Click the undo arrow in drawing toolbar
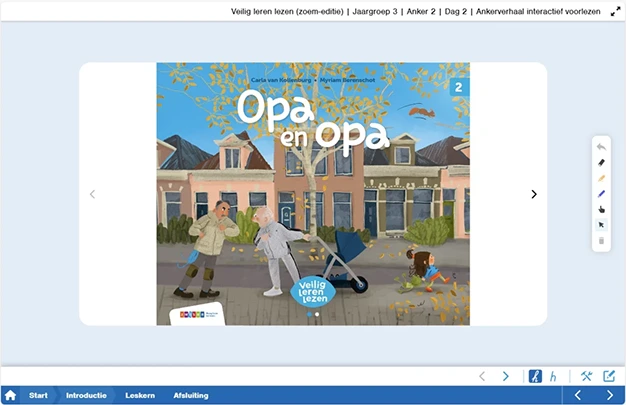The image size is (626, 405). [x=601, y=146]
